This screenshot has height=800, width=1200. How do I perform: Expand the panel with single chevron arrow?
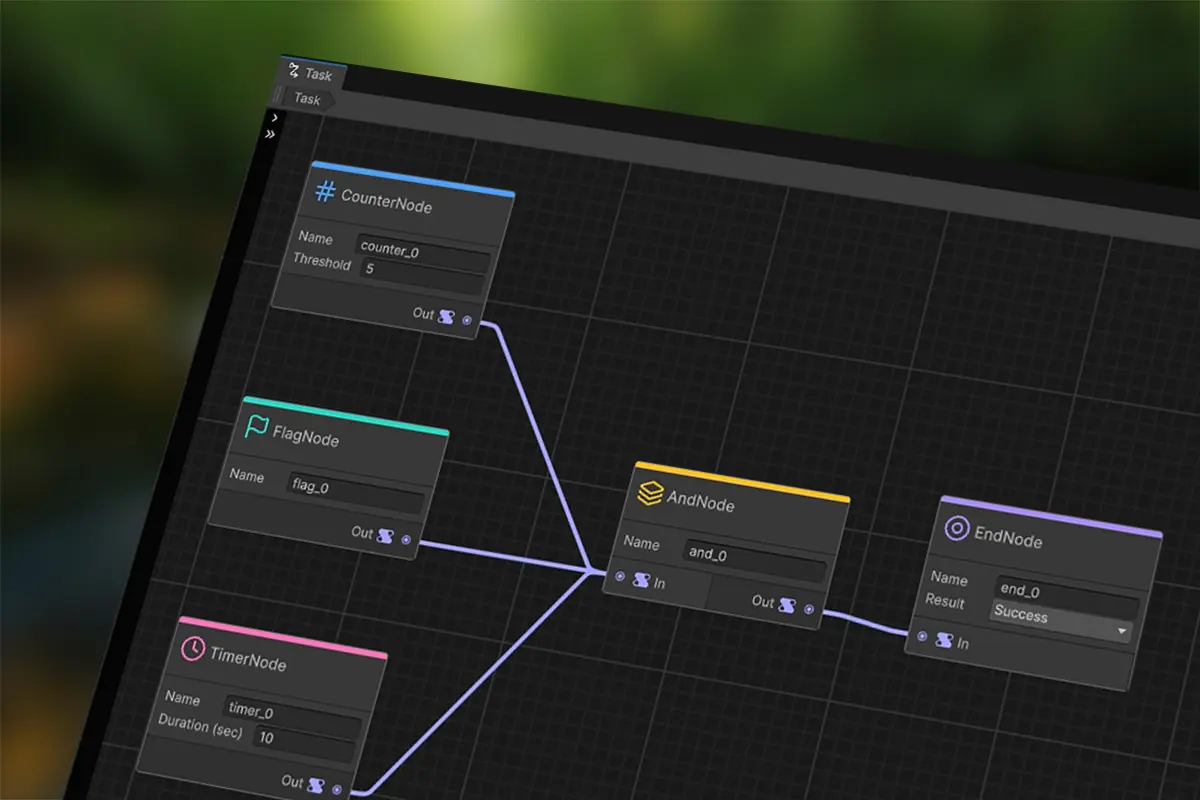(x=274, y=118)
